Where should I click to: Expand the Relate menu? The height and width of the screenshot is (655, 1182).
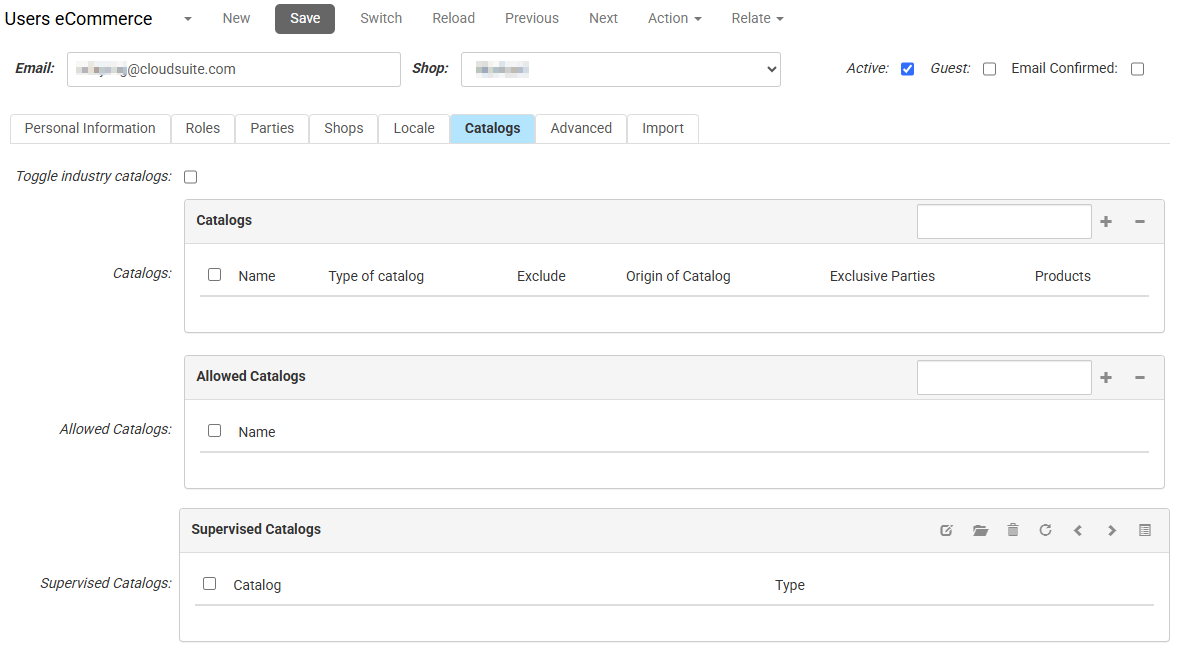(x=757, y=18)
